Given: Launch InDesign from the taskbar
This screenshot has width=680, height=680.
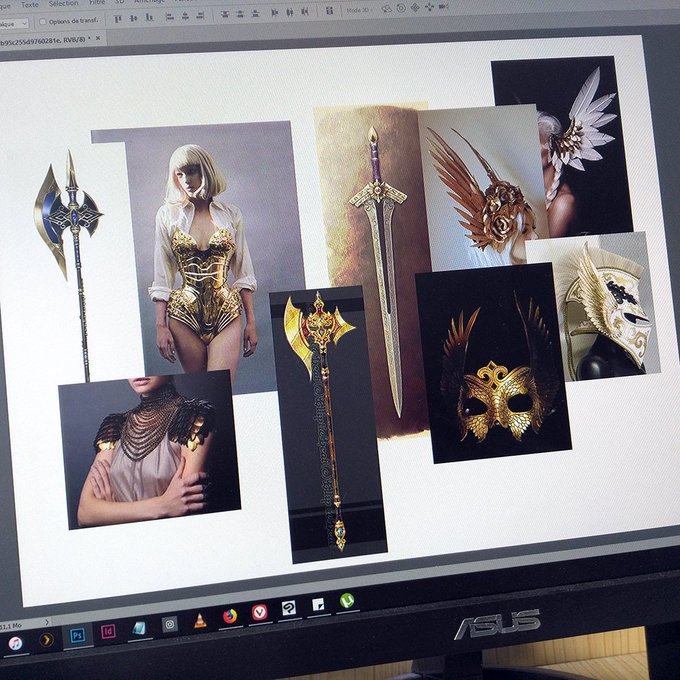Looking at the screenshot, I should click(x=108, y=631).
